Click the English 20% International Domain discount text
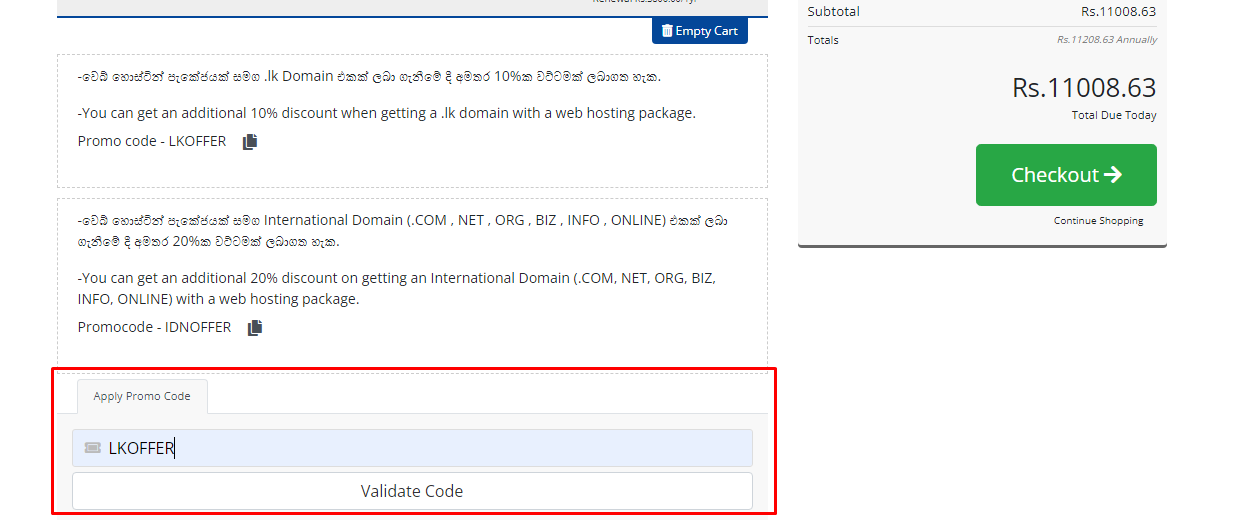 point(396,288)
